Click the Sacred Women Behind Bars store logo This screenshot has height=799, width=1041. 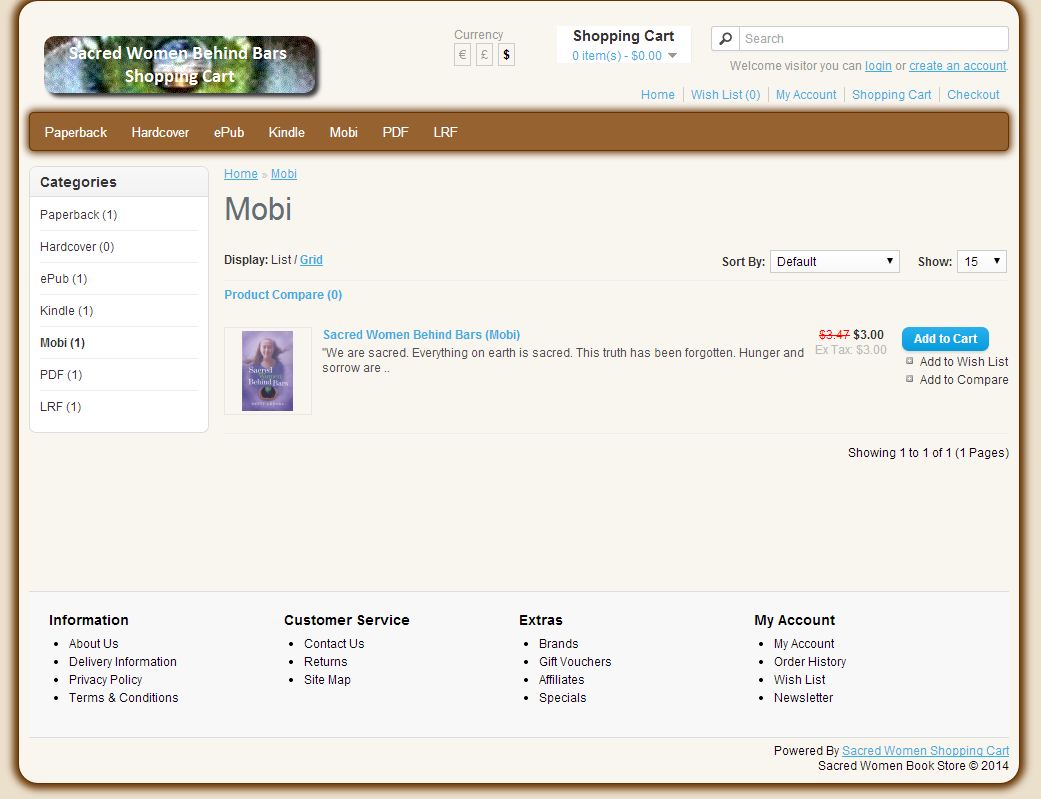180,66
